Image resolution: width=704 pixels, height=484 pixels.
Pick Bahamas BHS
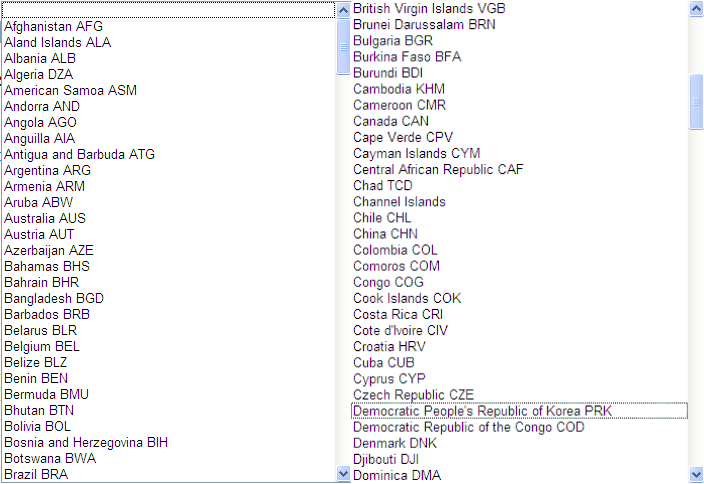[47, 267]
